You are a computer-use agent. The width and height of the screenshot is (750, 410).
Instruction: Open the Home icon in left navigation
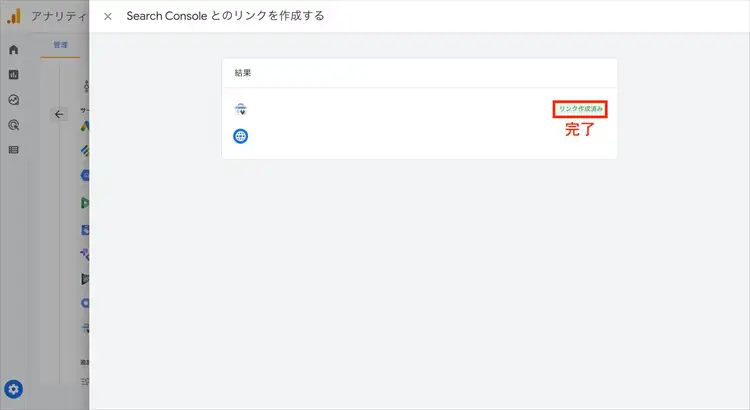click(14, 49)
